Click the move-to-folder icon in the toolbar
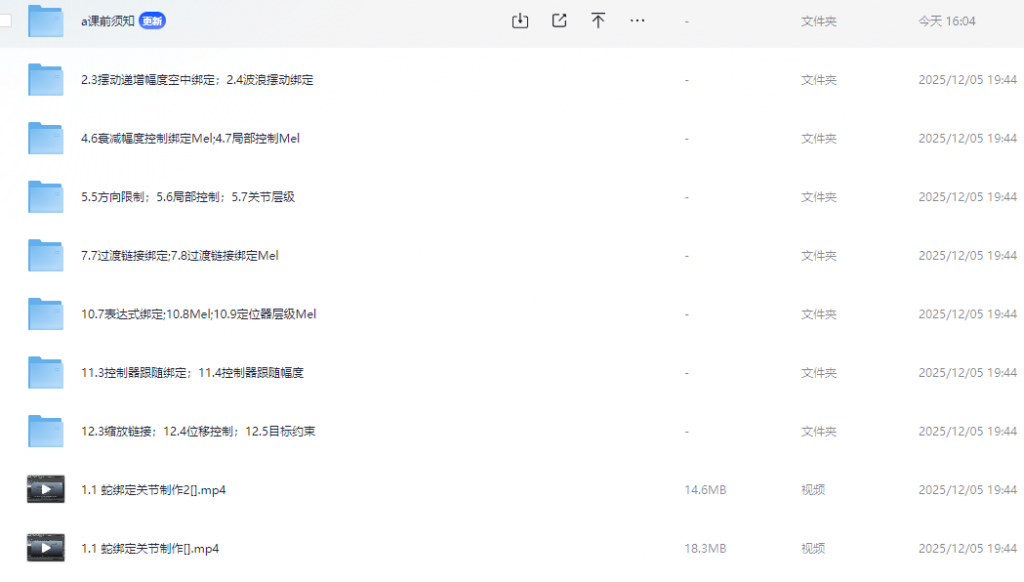 pyautogui.click(x=598, y=20)
